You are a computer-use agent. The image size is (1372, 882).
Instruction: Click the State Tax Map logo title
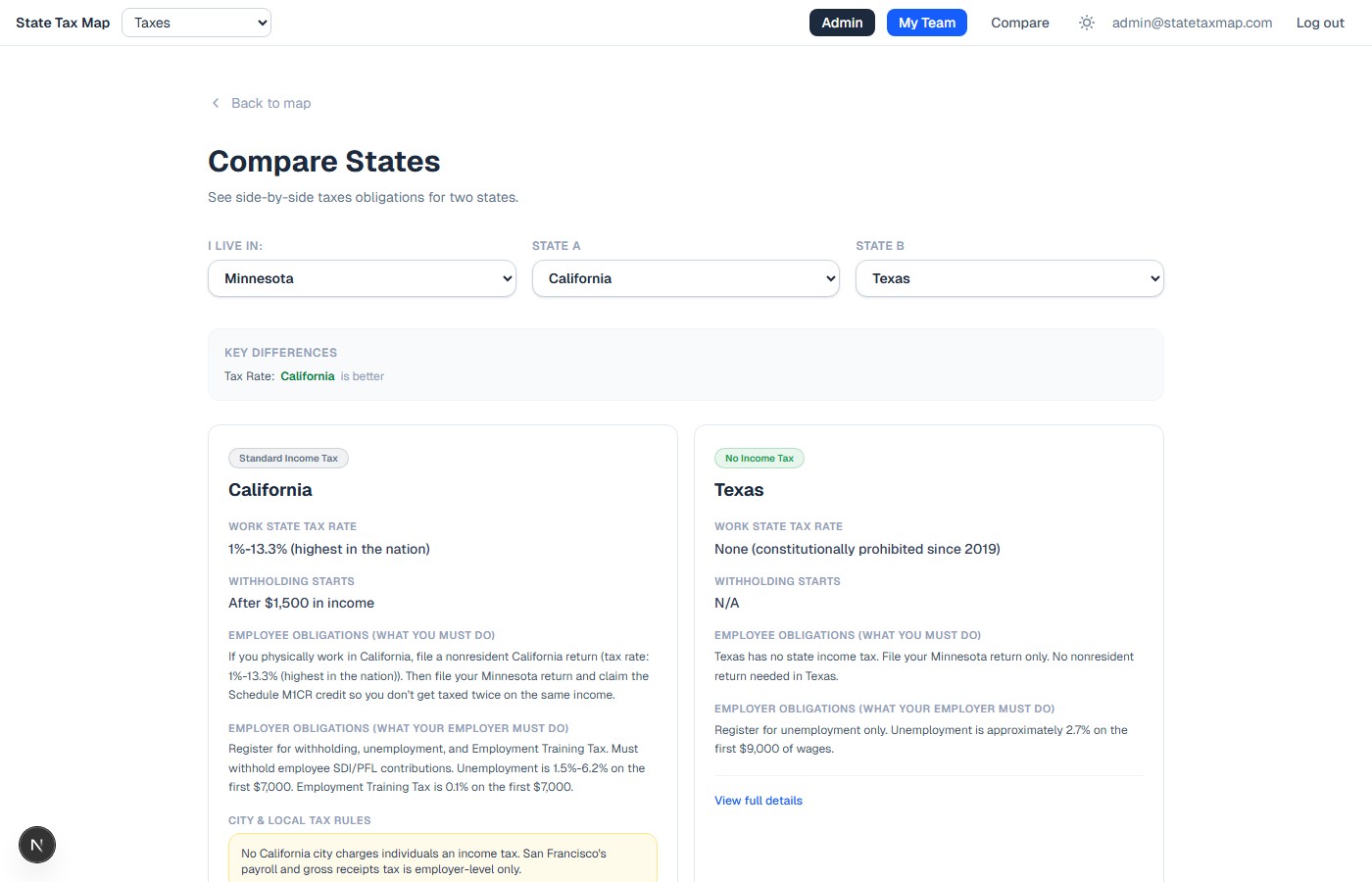(x=63, y=23)
